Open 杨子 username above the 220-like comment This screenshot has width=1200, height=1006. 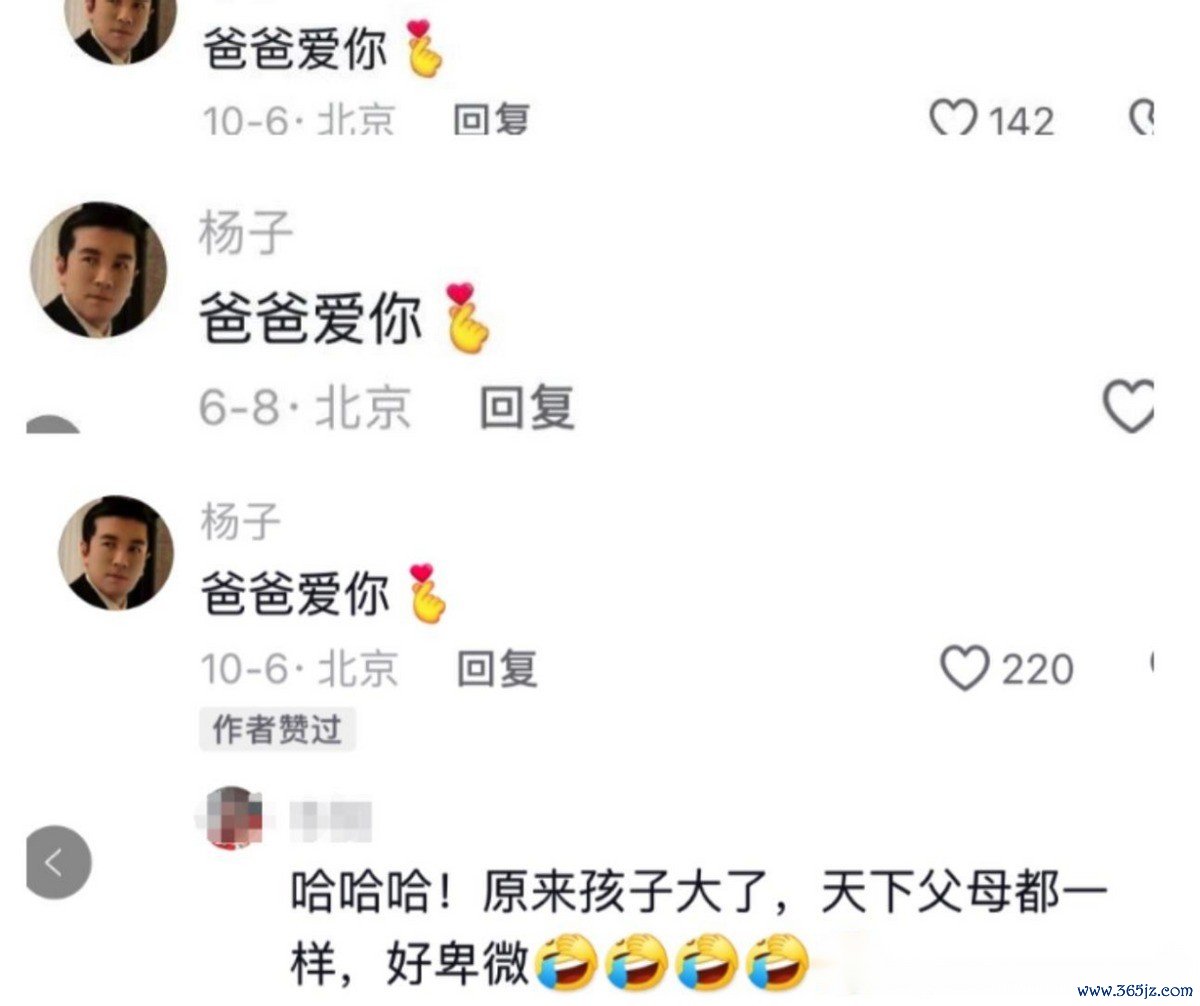pyautogui.click(x=241, y=521)
